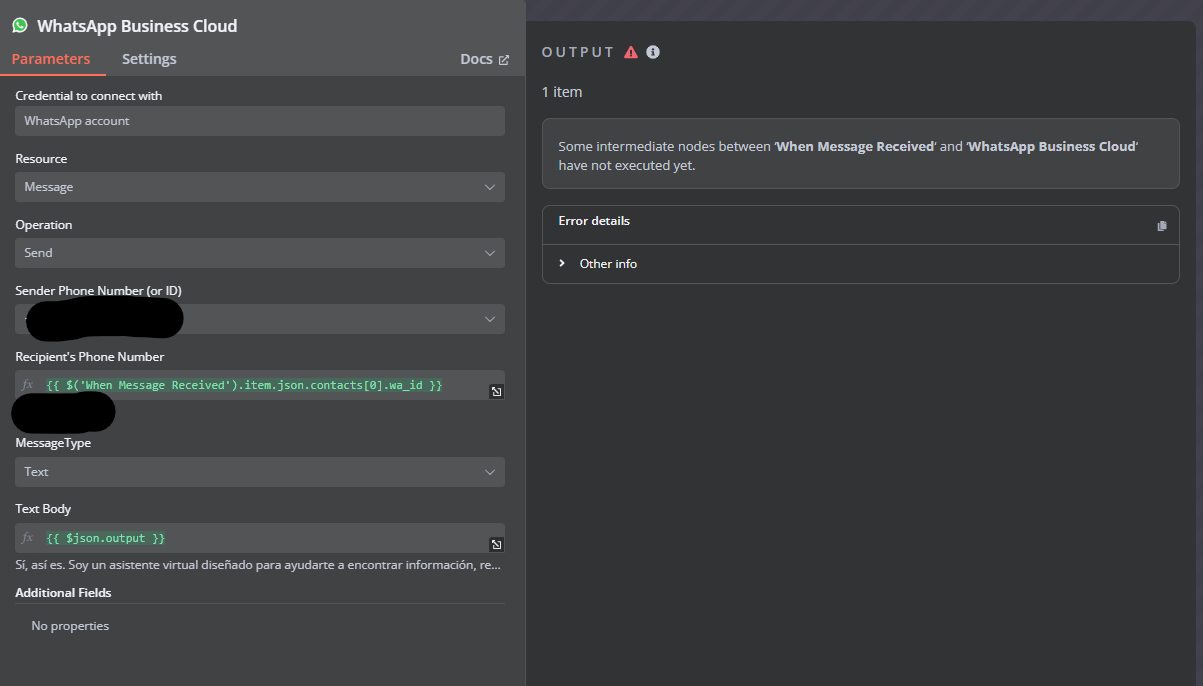Click the red warning icon next to OUTPUT
The height and width of the screenshot is (686, 1203).
(x=631, y=52)
